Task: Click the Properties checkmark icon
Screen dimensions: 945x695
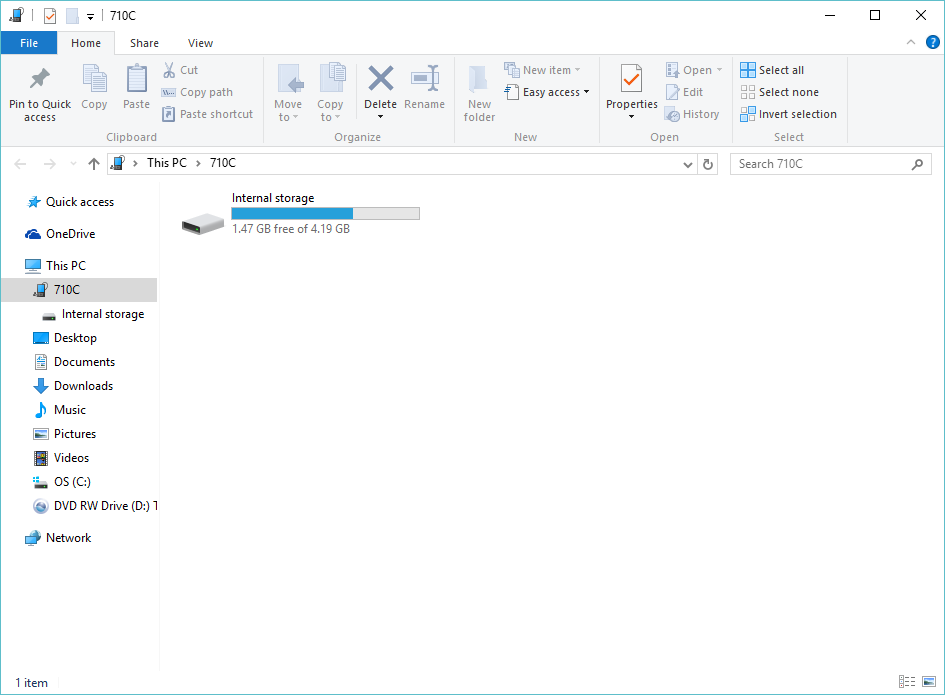Action: (x=631, y=79)
